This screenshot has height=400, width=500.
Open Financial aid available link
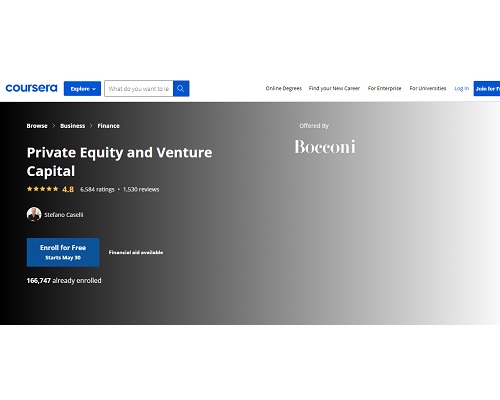136,252
